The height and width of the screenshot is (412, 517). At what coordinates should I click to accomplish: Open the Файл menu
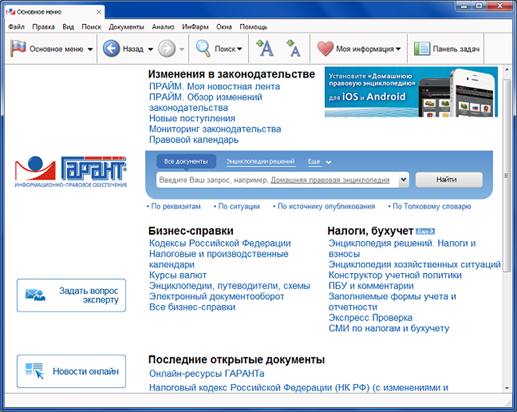tap(16, 27)
